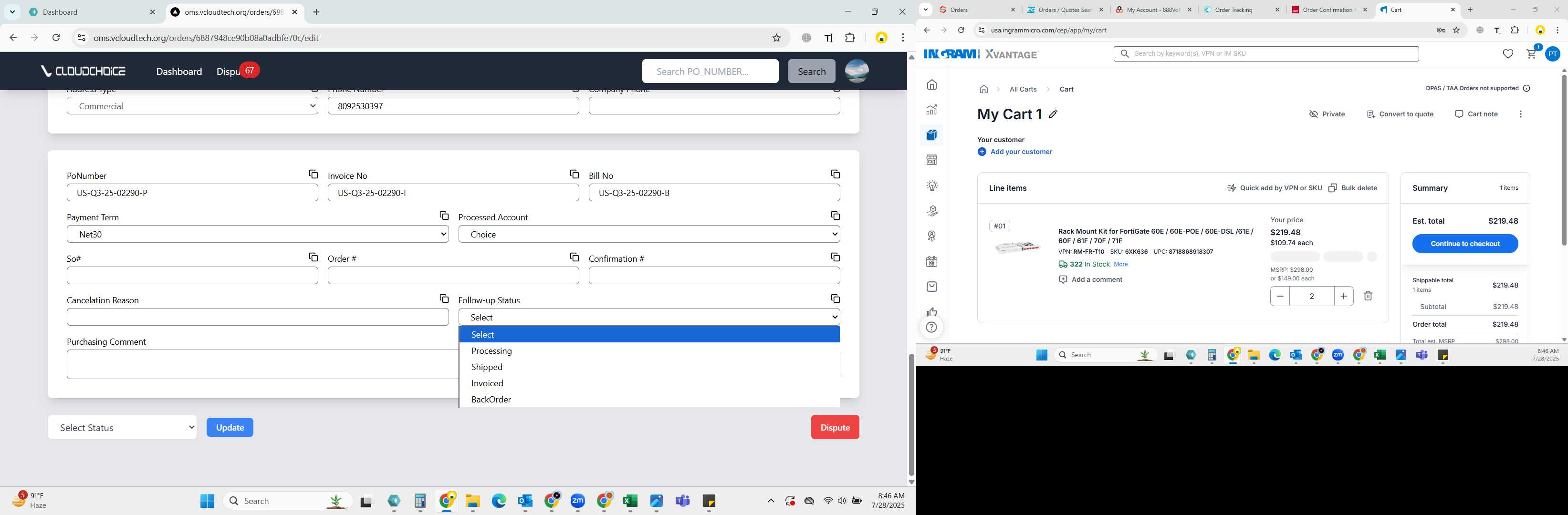
Task: Copy the Bill No value
Action: coord(835,175)
